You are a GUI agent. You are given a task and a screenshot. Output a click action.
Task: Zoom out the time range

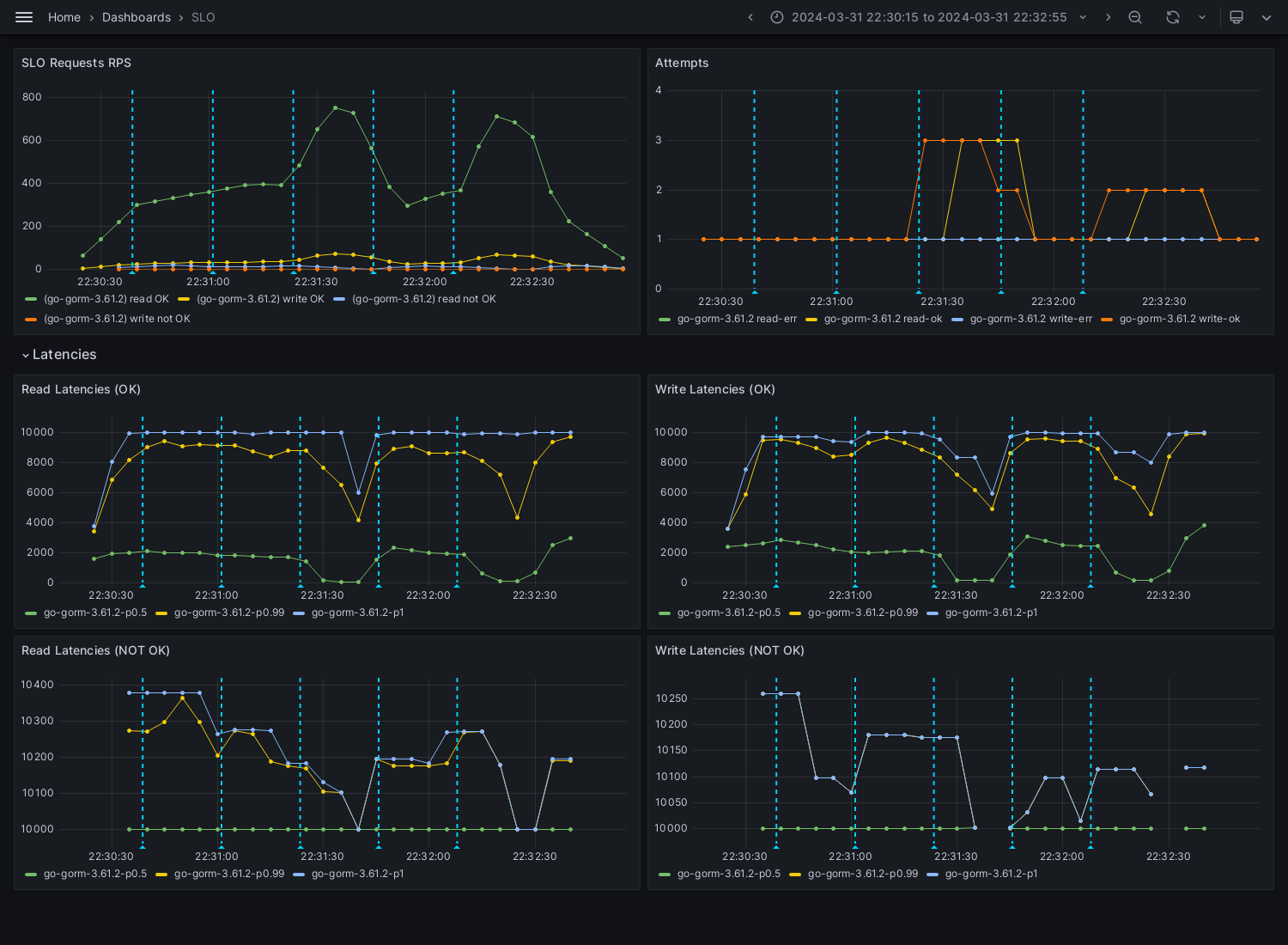(1135, 17)
